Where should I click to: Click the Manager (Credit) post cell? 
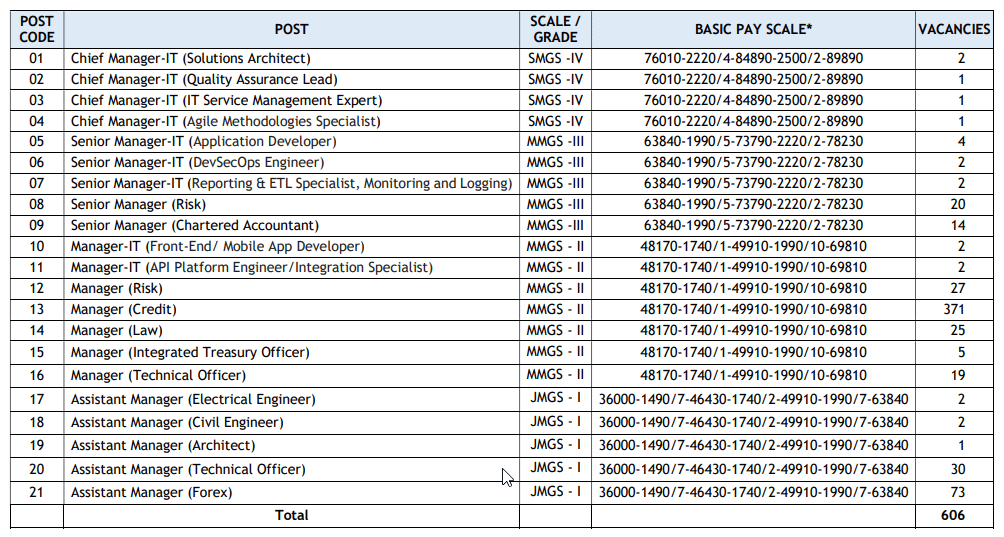pos(123,309)
